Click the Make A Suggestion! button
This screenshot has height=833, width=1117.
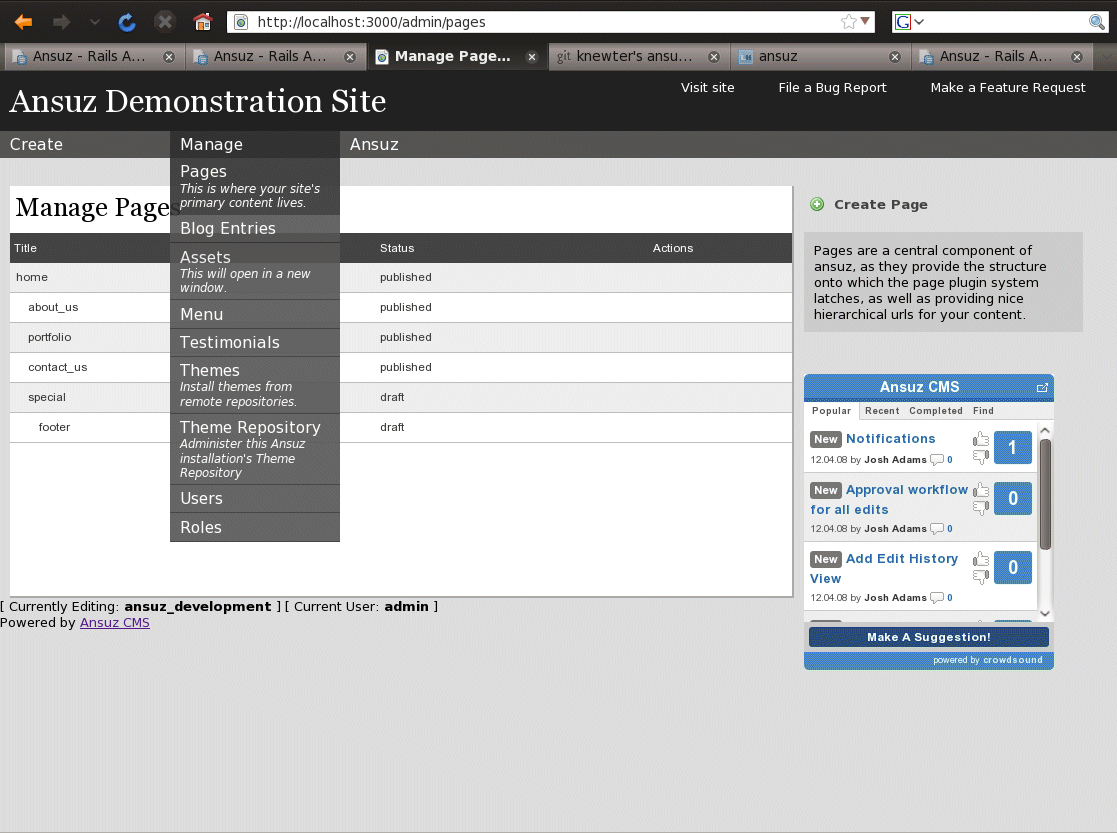point(929,637)
